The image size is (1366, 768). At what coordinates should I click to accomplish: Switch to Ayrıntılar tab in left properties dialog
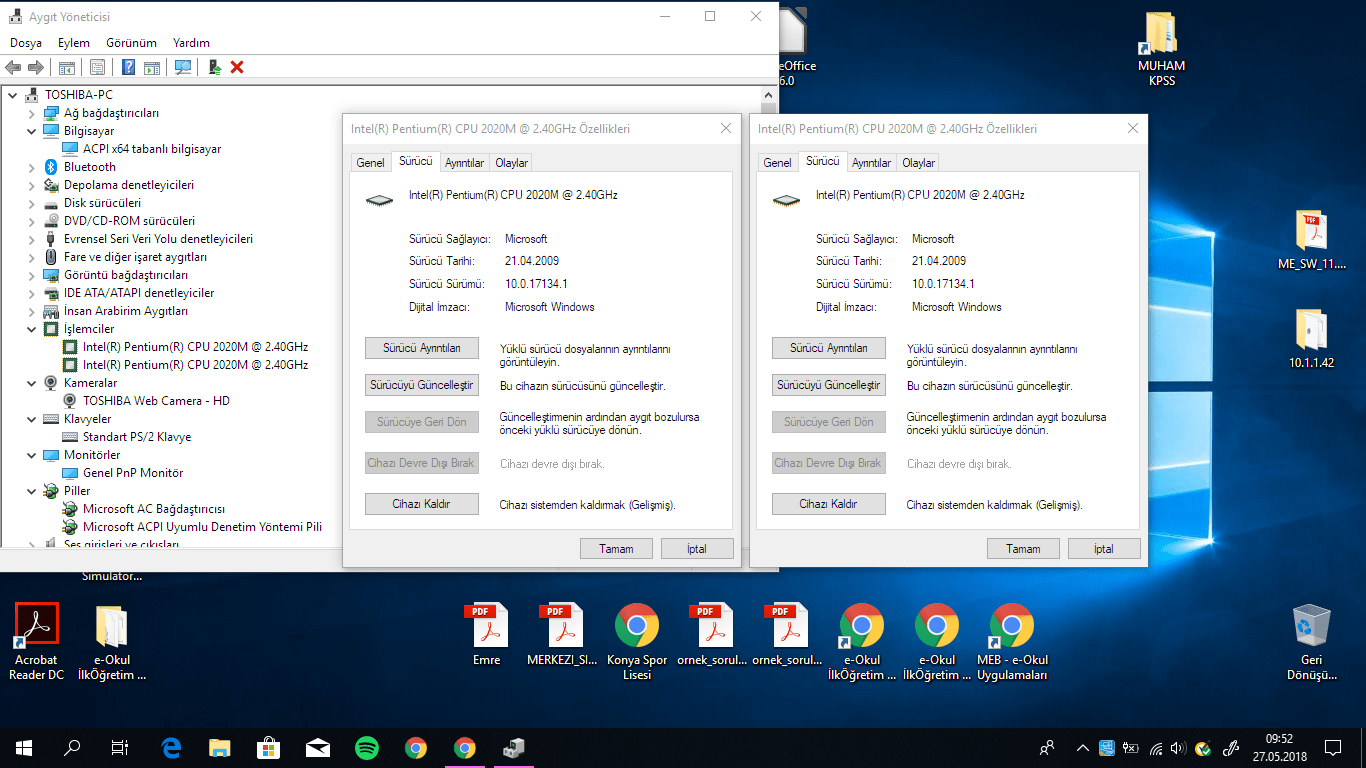click(464, 163)
